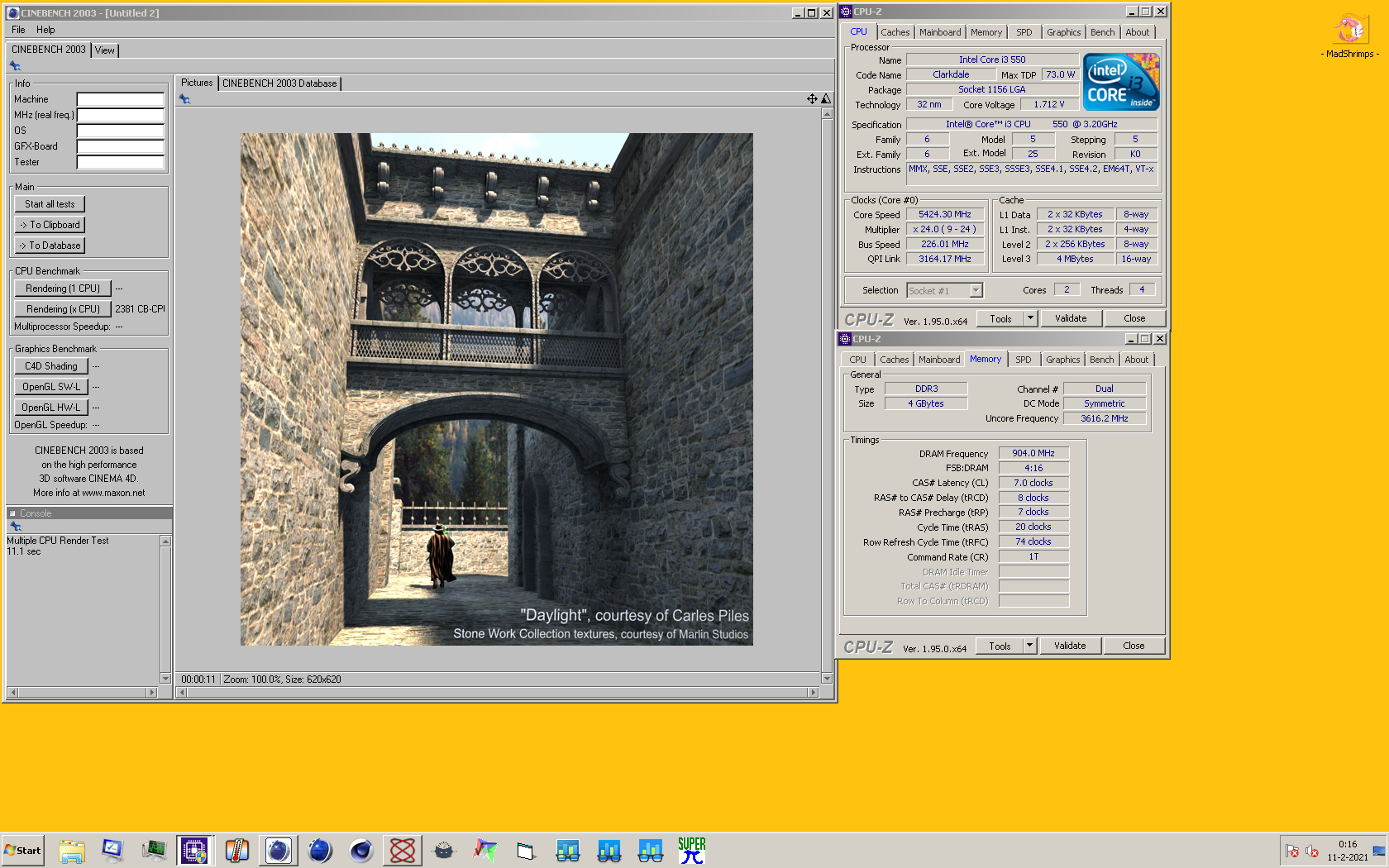Click the show desktop tray icon

[1378, 851]
